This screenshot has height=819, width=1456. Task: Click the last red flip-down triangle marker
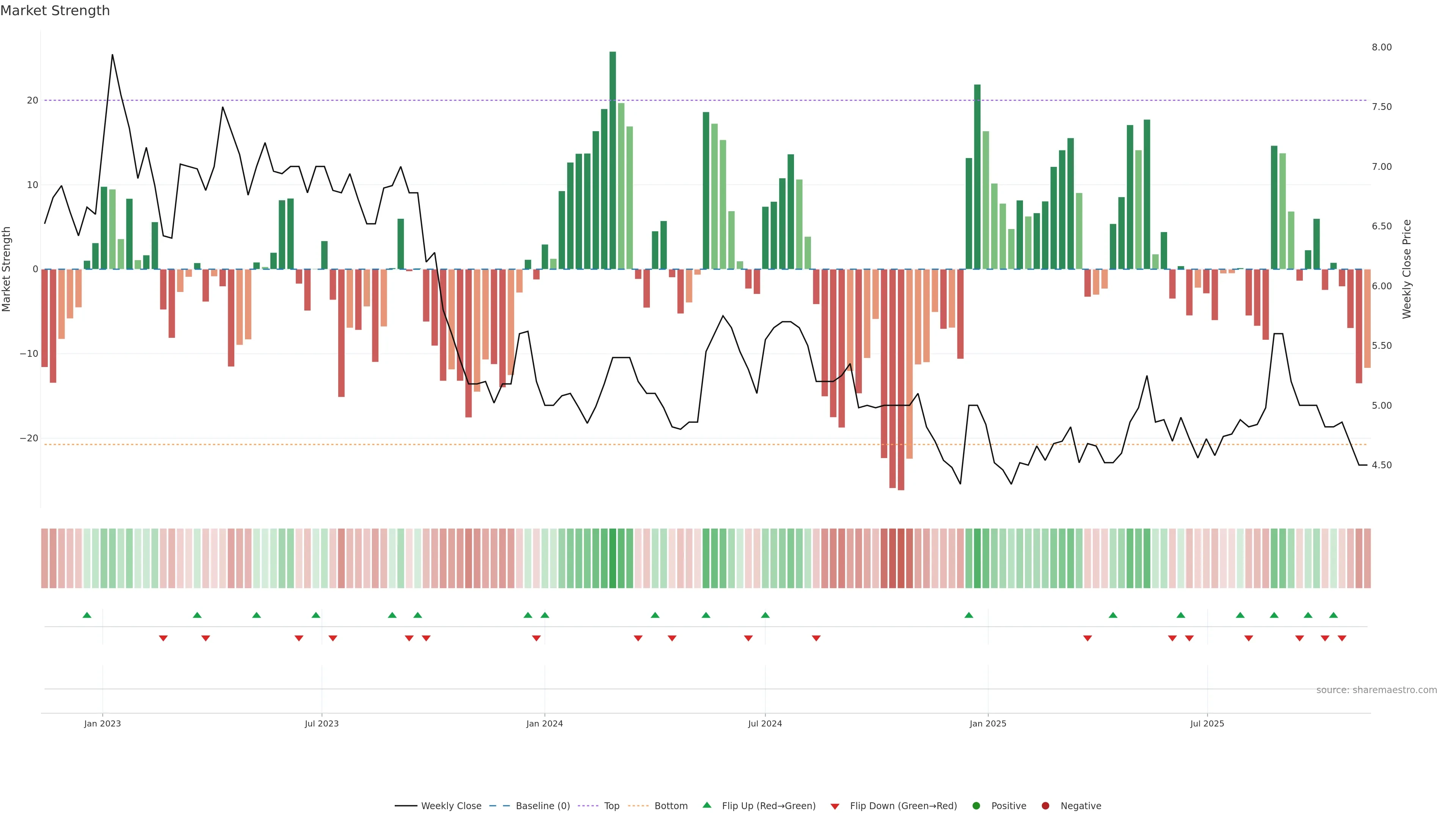click(1342, 638)
